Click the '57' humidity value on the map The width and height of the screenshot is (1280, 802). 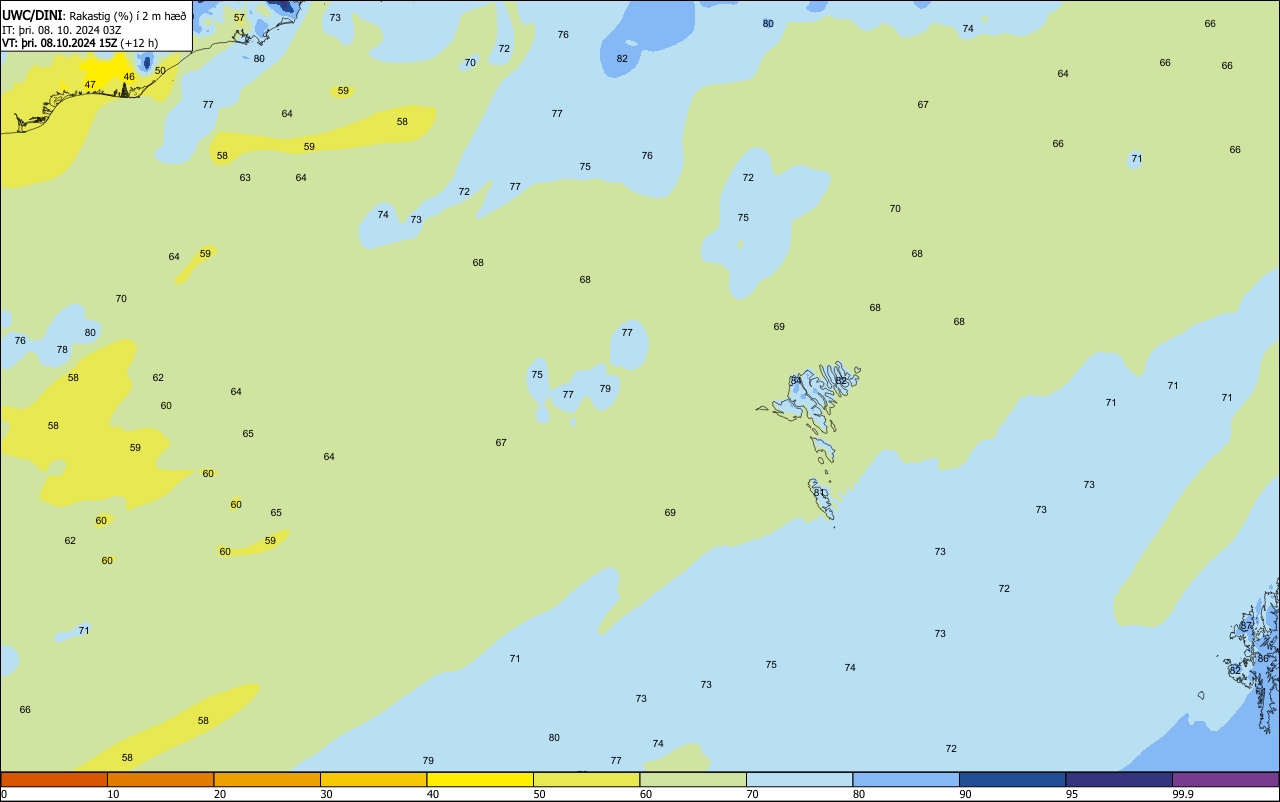click(239, 18)
